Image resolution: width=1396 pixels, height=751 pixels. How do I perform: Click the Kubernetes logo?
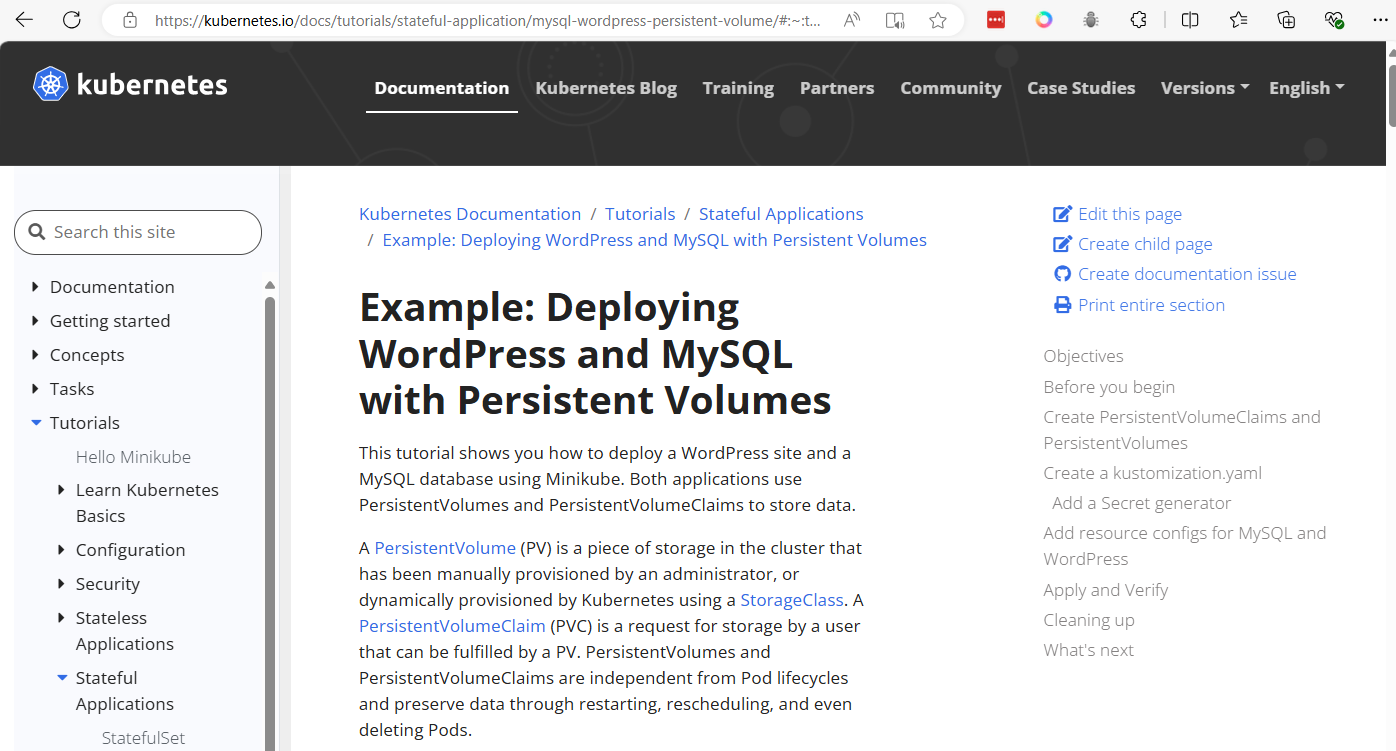point(130,85)
